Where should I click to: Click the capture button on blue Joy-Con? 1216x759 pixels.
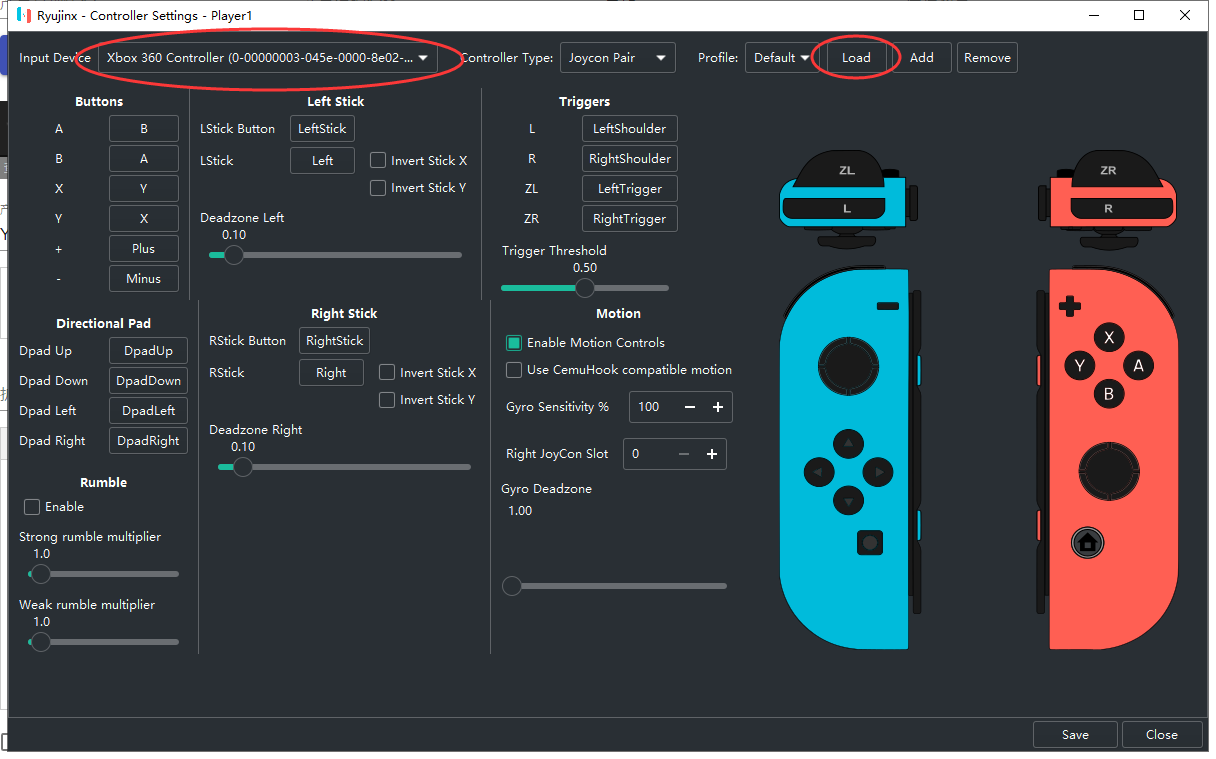(x=870, y=543)
